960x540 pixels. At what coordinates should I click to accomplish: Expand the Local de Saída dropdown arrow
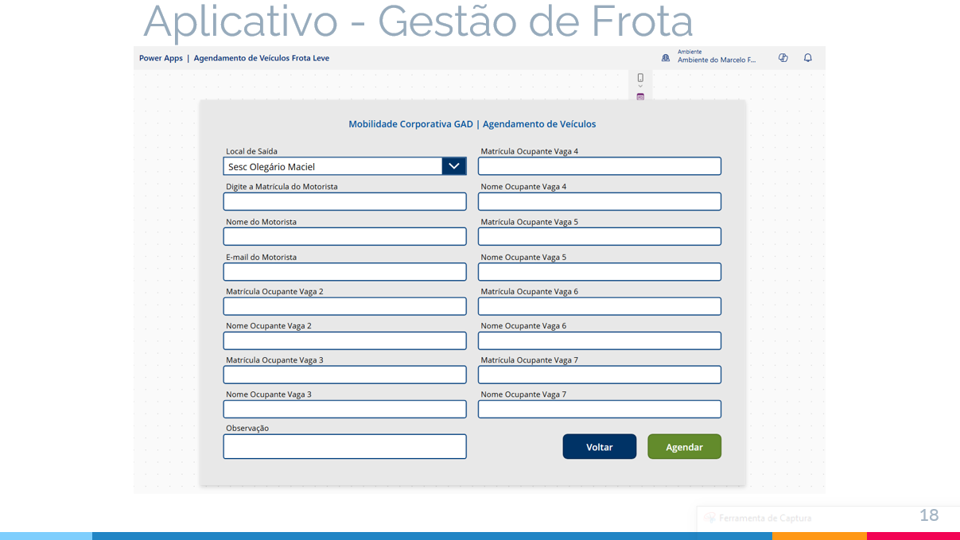454,166
